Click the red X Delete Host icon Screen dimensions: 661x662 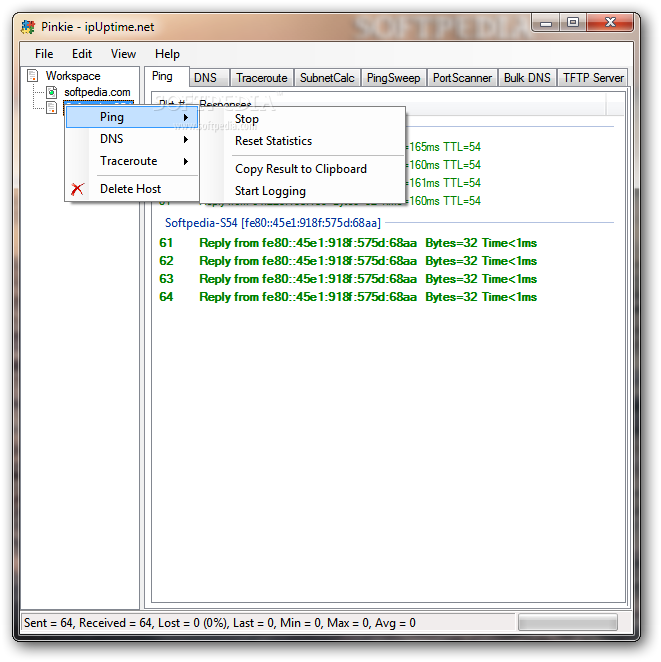(77, 189)
